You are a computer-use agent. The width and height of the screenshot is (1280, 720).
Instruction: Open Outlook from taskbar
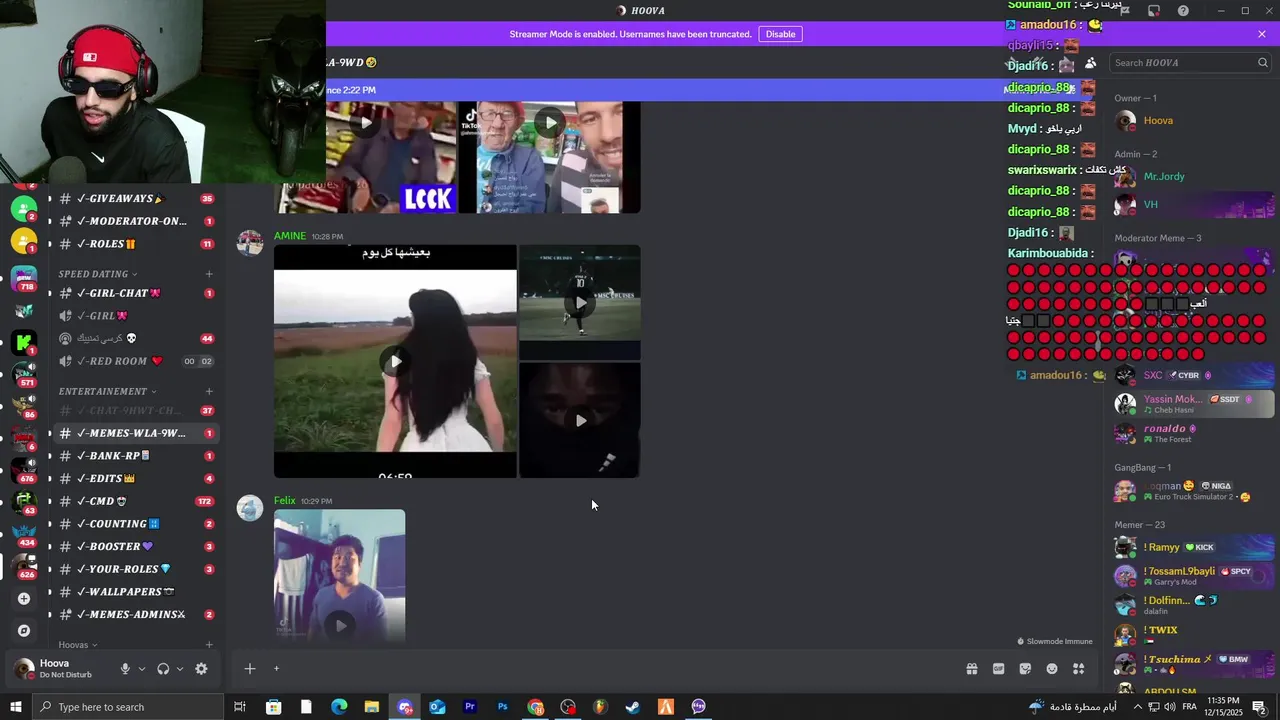[437, 707]
